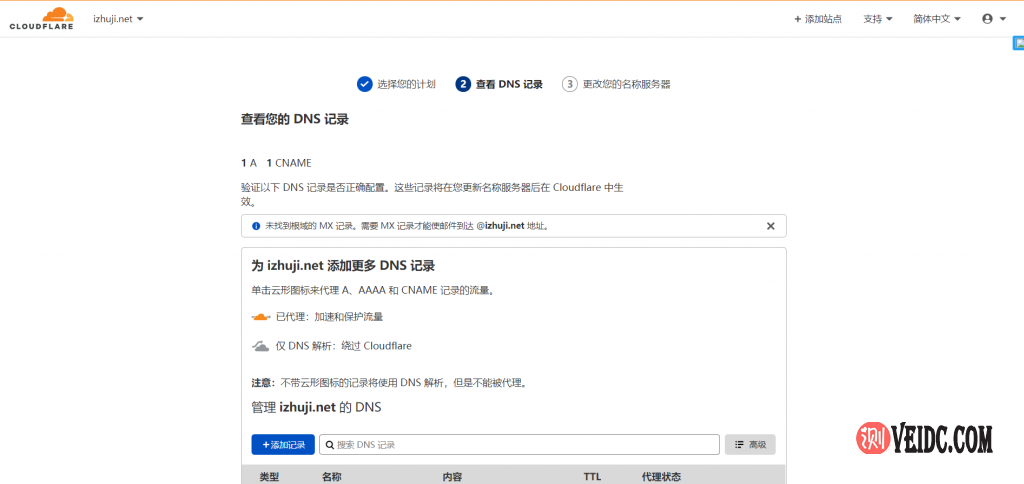The height and width of the screenshot is (484, 1024).
Task: Select step 3 更改您的名称服务器
Action: click(x=616, y=84)
